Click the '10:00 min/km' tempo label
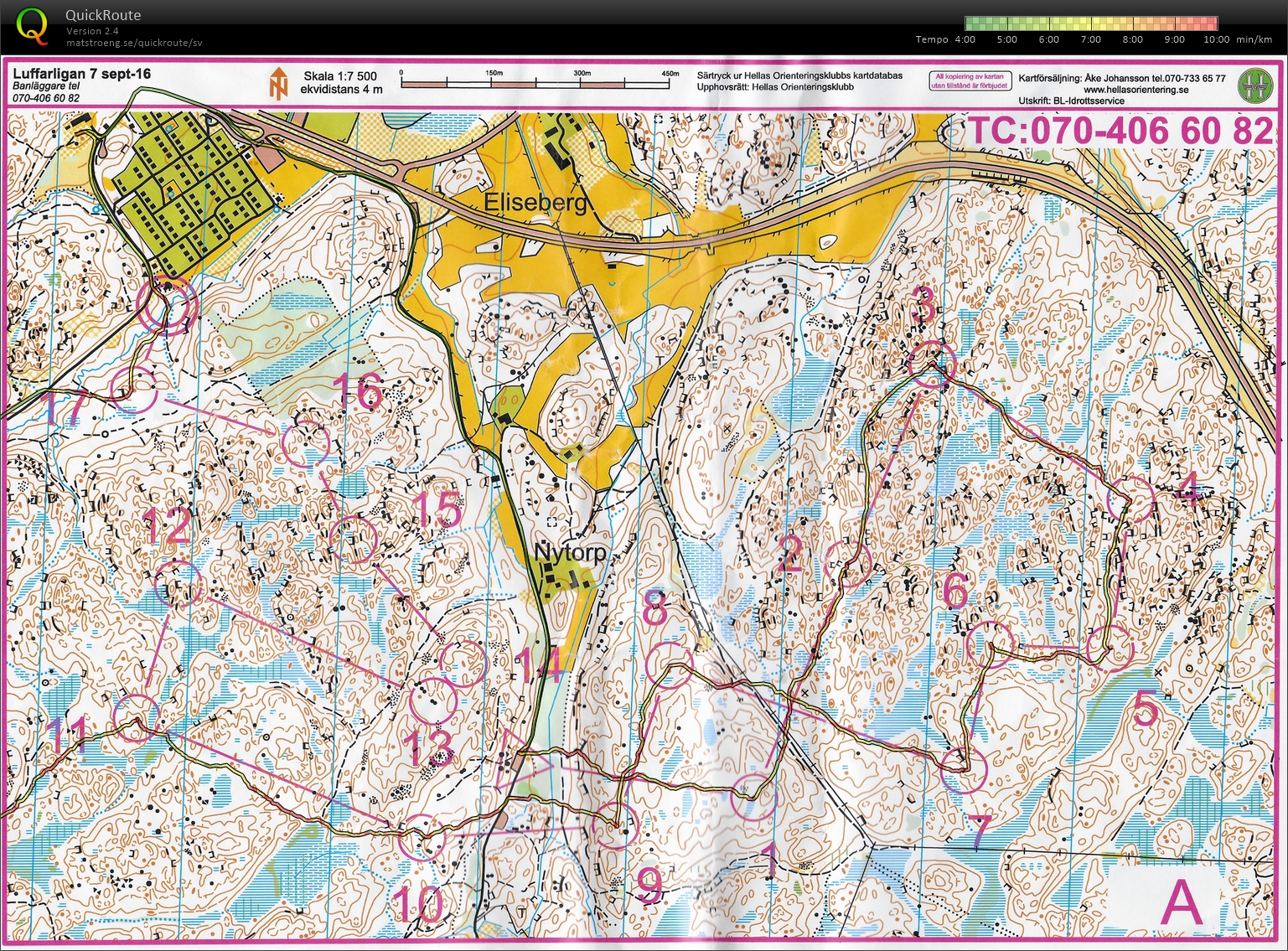Viewport: 1288px width, 951px height. [x=1239, y=39]
